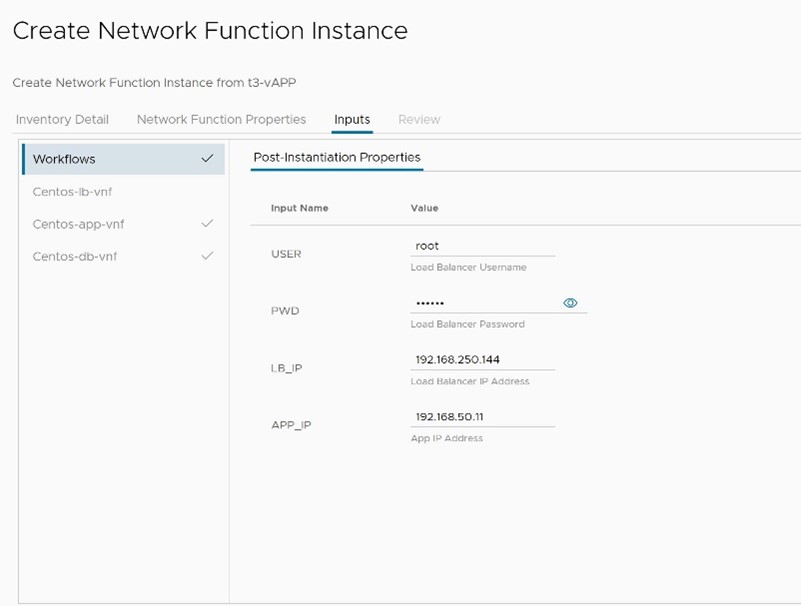This screenshot has width=801, height=606.
Task: Select the Inputs tab
Action: [x=352, y=119]
